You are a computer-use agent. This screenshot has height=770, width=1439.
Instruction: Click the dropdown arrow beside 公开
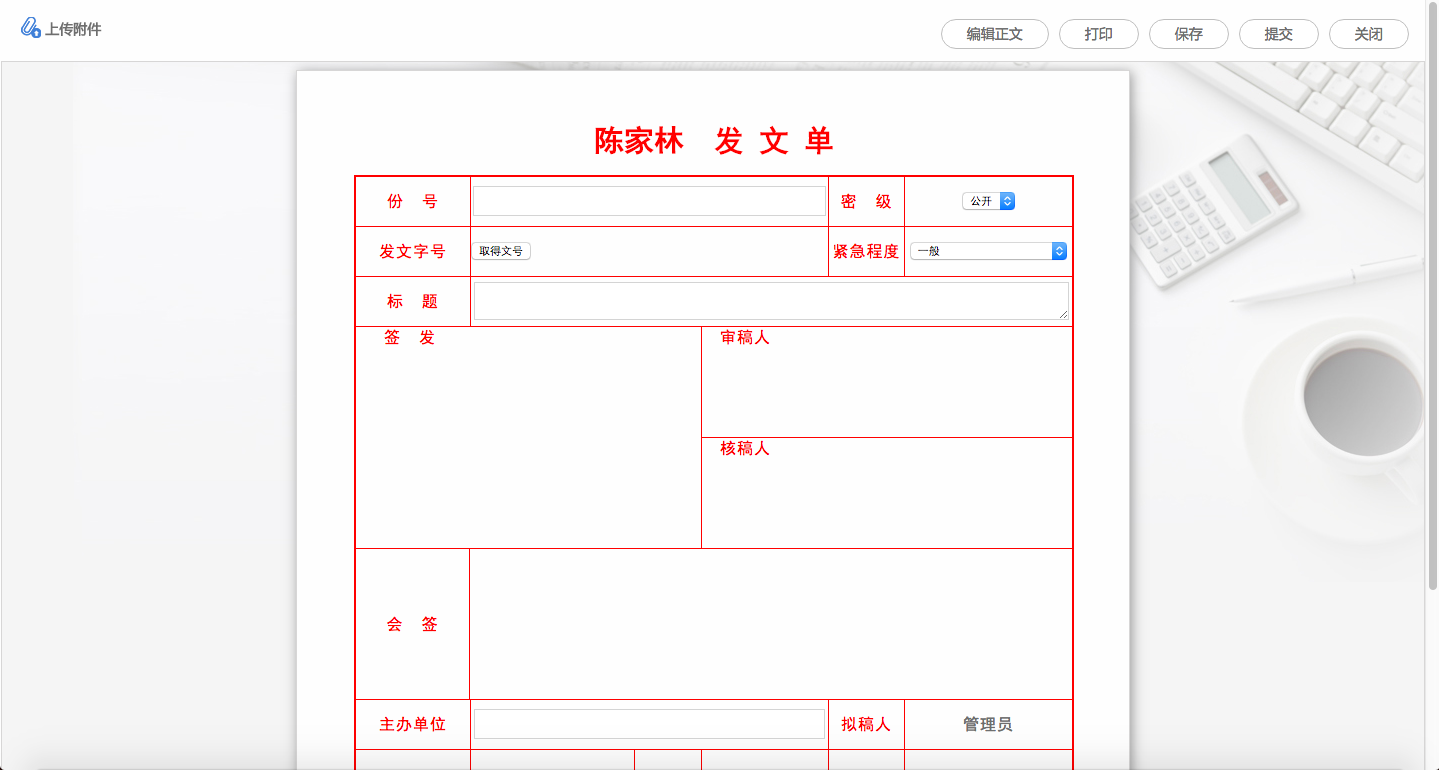click(x=1008, y=200)
